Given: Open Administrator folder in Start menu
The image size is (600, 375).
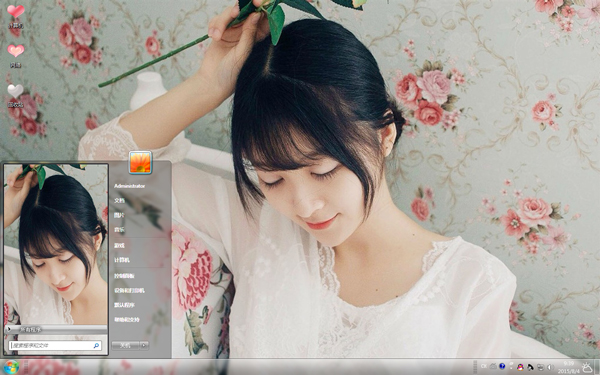Looking at the screenshot, I should coord(130,186).
